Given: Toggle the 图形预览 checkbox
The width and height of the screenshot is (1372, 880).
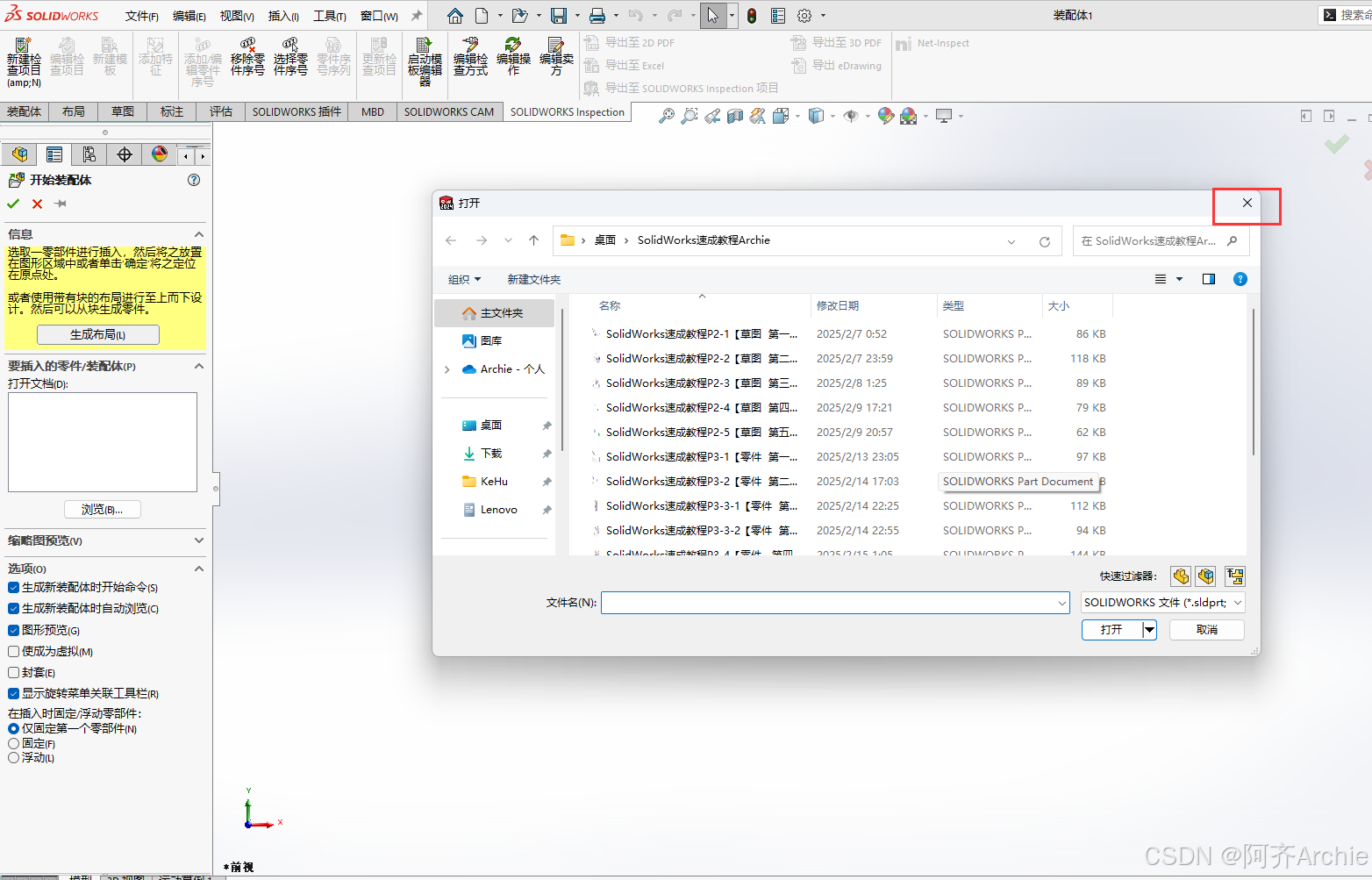Looking at the screenshot, I should pos(13,630).
